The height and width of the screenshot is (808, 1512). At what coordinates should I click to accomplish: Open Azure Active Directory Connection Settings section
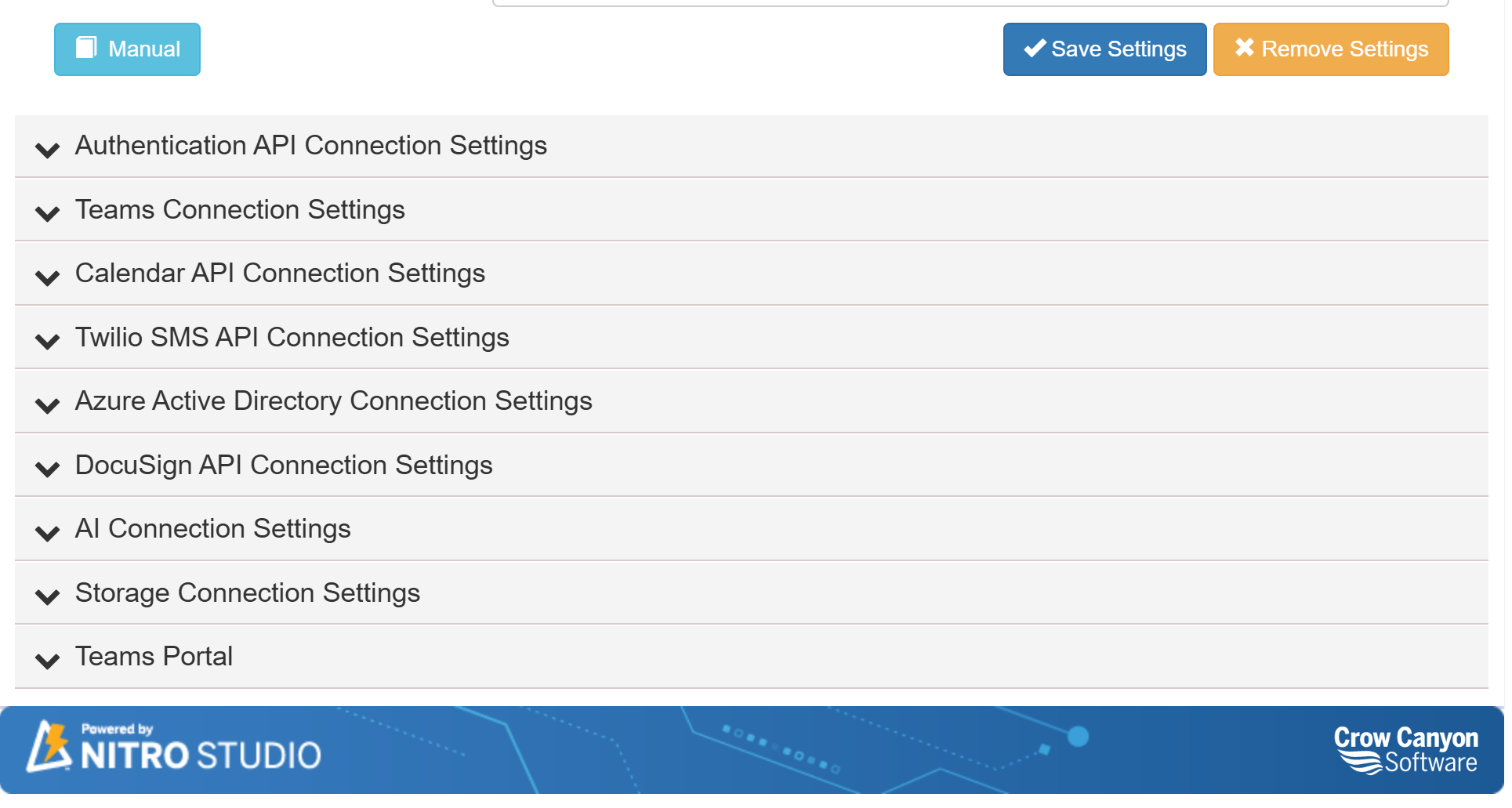[333, 401]
